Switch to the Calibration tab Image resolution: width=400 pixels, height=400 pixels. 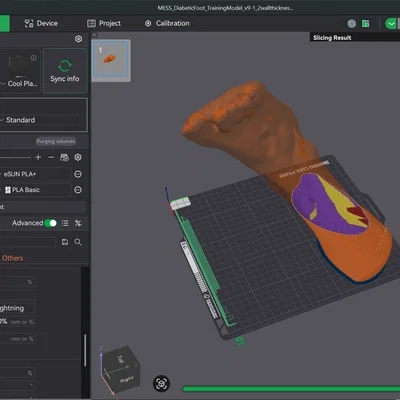[167, 23]
